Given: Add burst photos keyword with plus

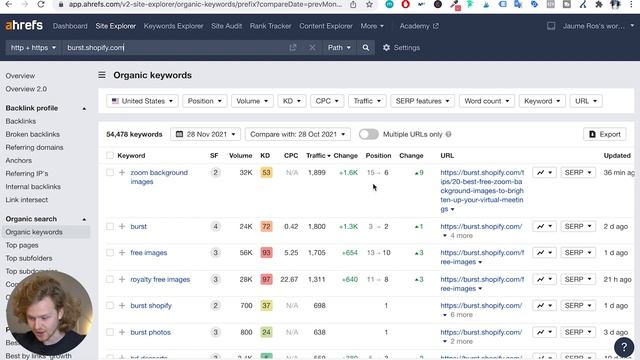Looking at the screenshot, I should coord(122,332).
